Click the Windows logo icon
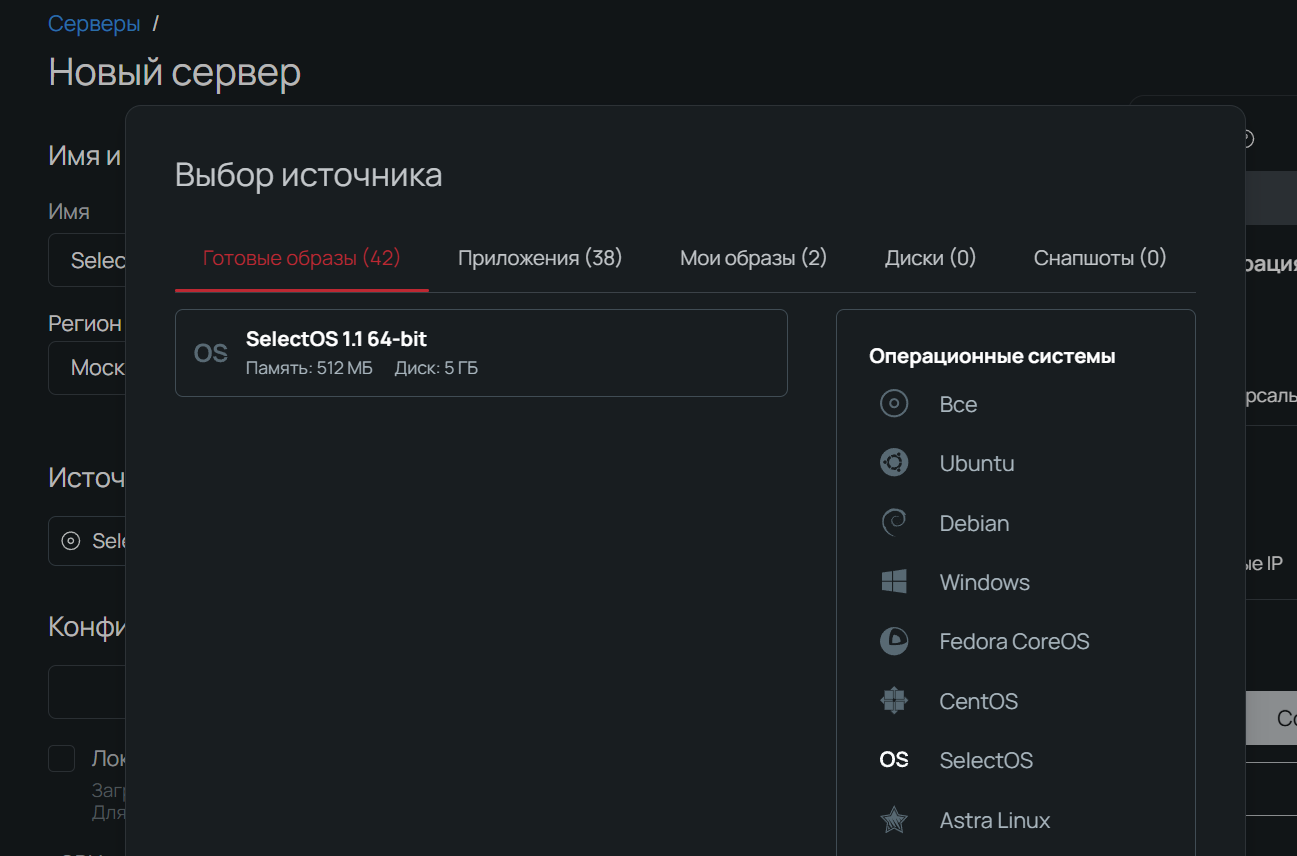Image resolution: width=1297 pixels, height=856 pixels. [x=893, y=582]
